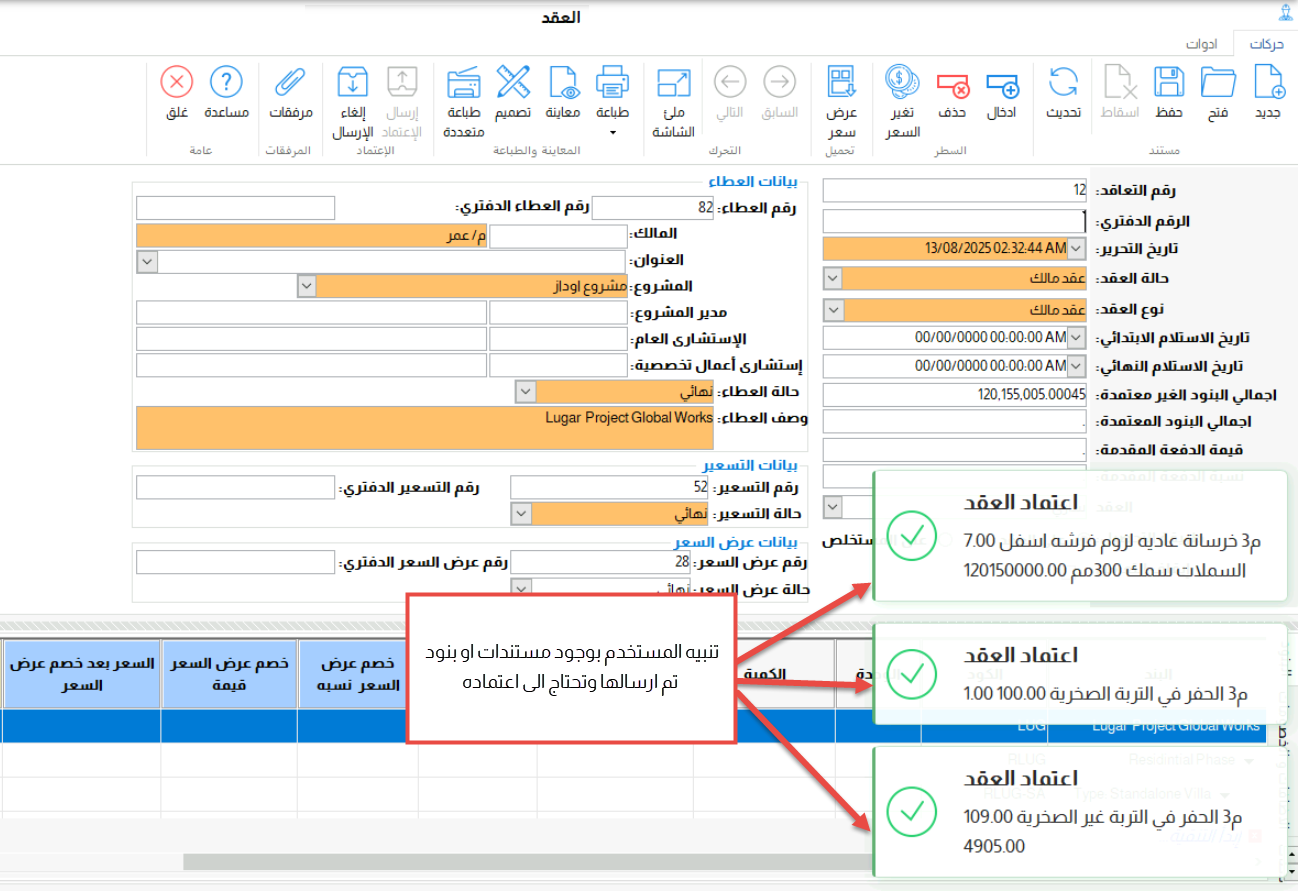Click the معاينة preview icon

click(x=563, y=81)
